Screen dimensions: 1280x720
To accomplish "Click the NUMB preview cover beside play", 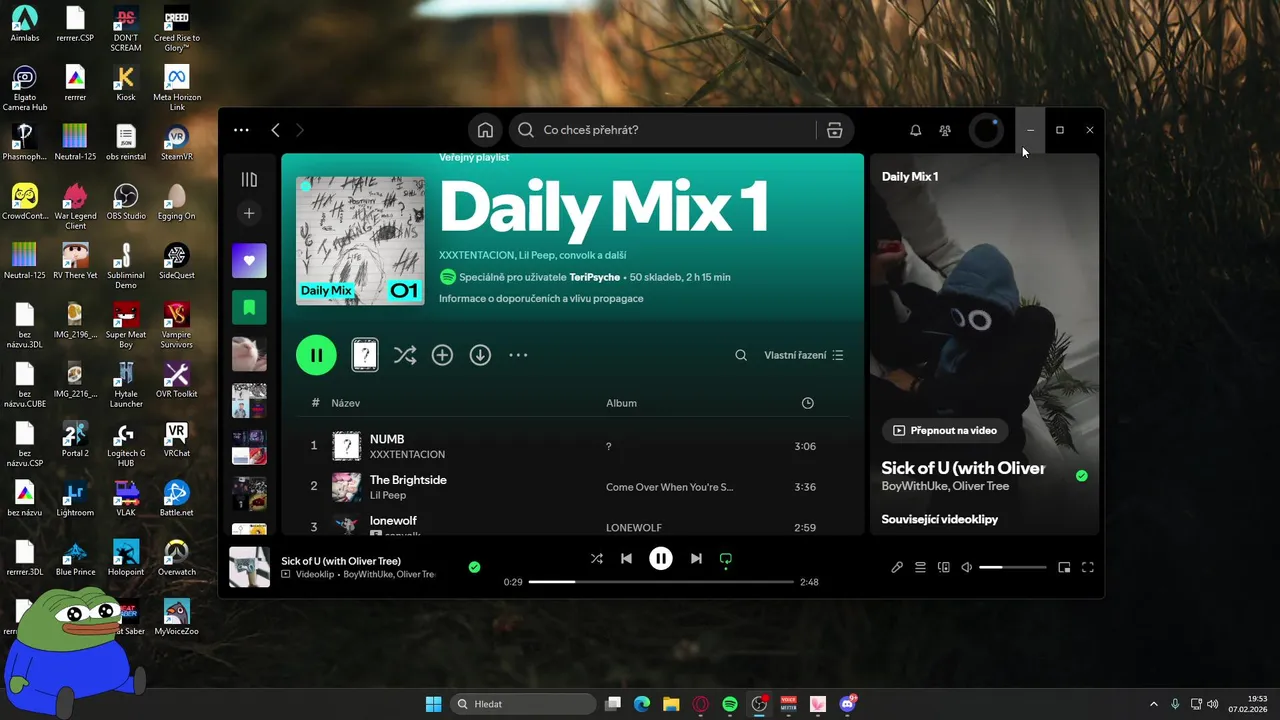I will point(365,355).
